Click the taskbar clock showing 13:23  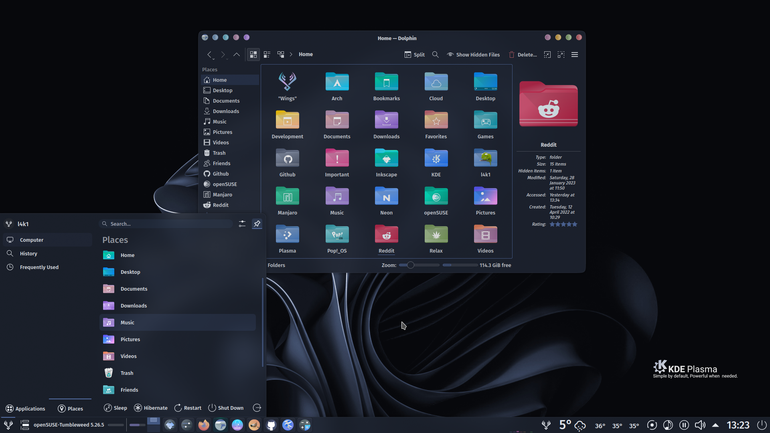pyautogui.click(x=738, y=425)
